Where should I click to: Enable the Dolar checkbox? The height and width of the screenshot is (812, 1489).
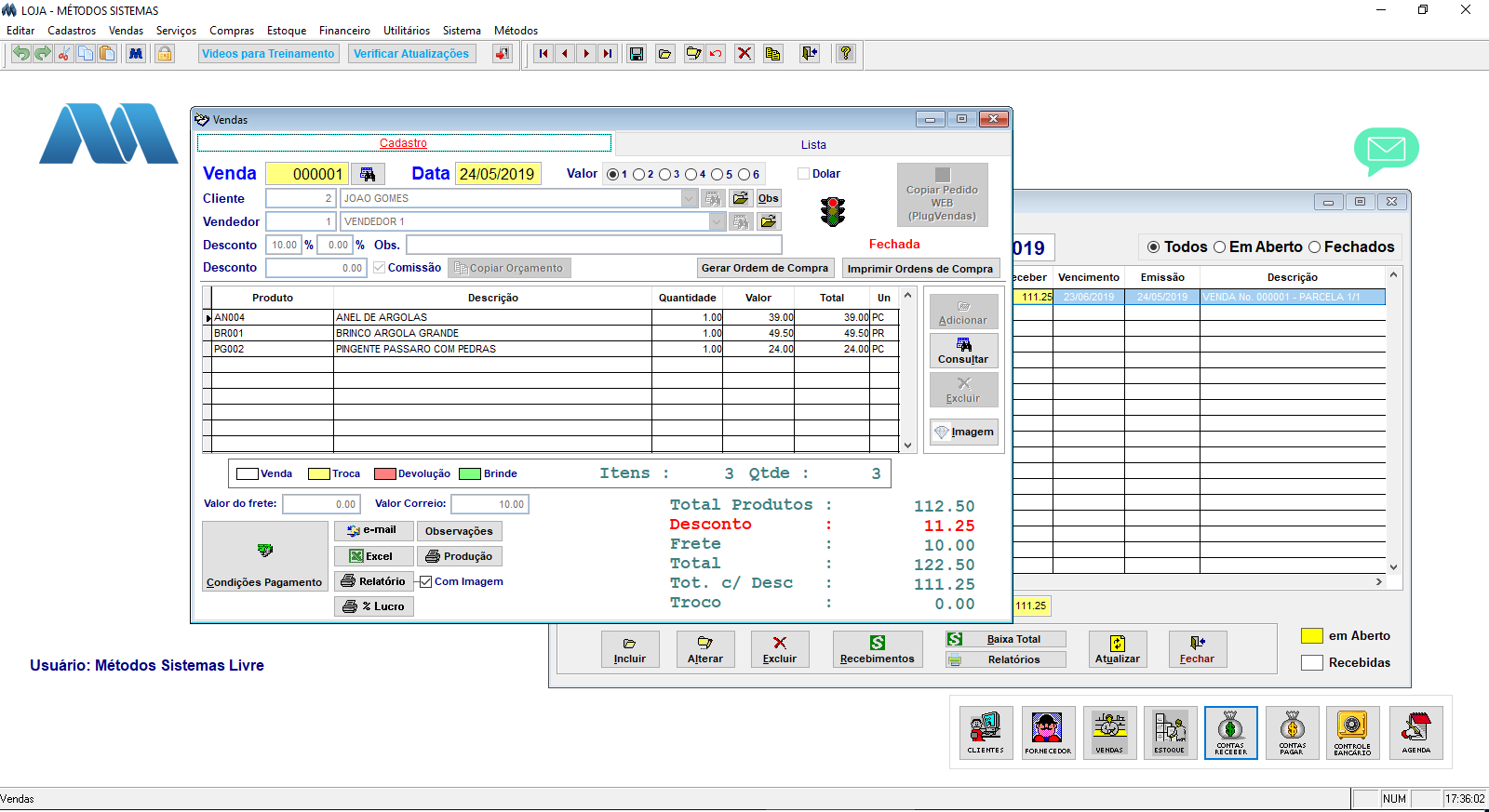pyautogui.click(x=804, y=174)
